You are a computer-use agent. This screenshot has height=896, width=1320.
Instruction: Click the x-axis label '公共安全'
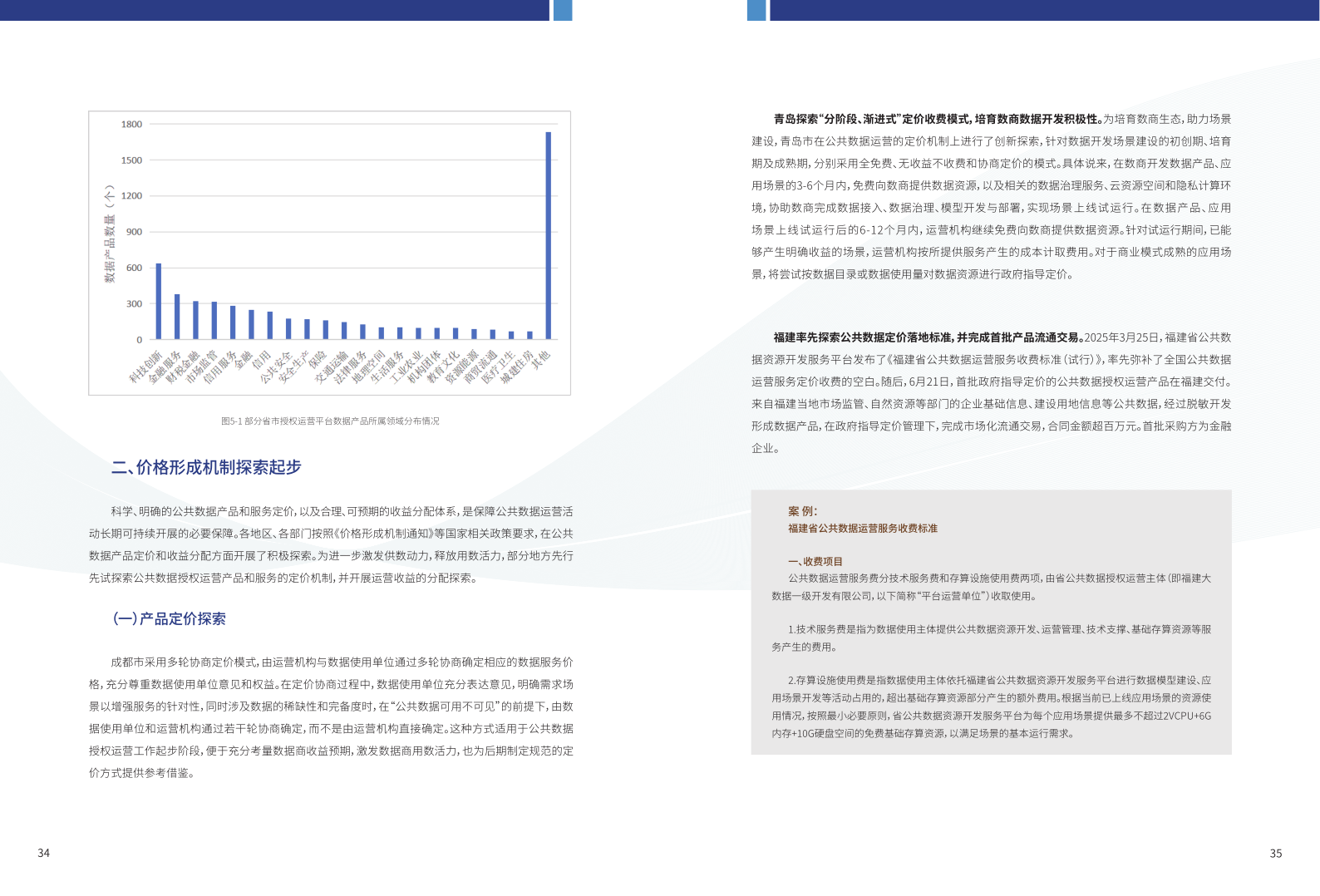pyautogui.click(x=276, y=367)
